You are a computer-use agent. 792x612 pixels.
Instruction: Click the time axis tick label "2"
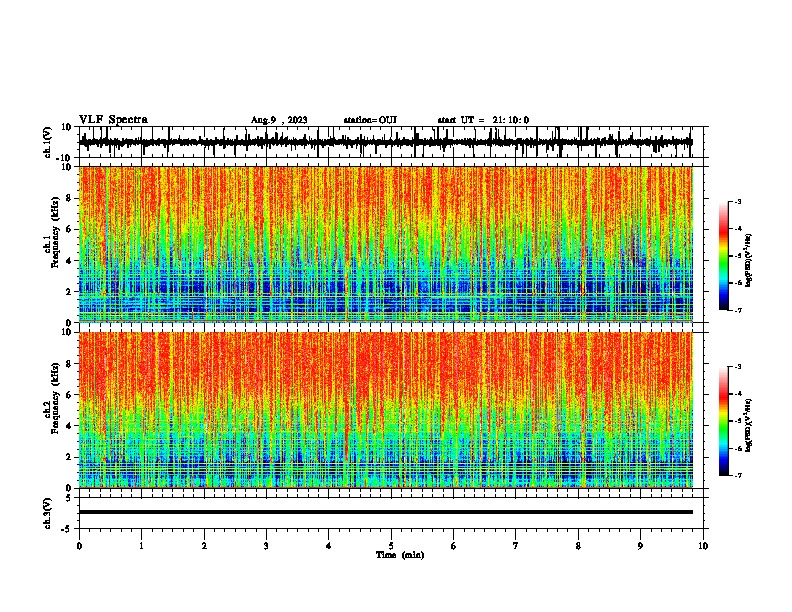click(x=204, y=546)
